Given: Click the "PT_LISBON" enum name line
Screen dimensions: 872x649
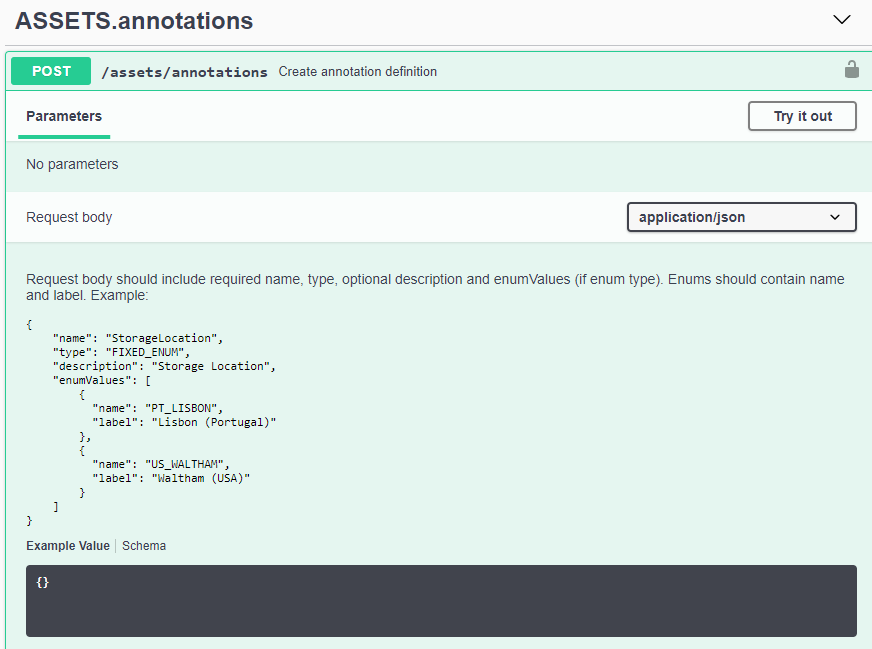Looking at the screenshot, I should click(x=156, y=408).
